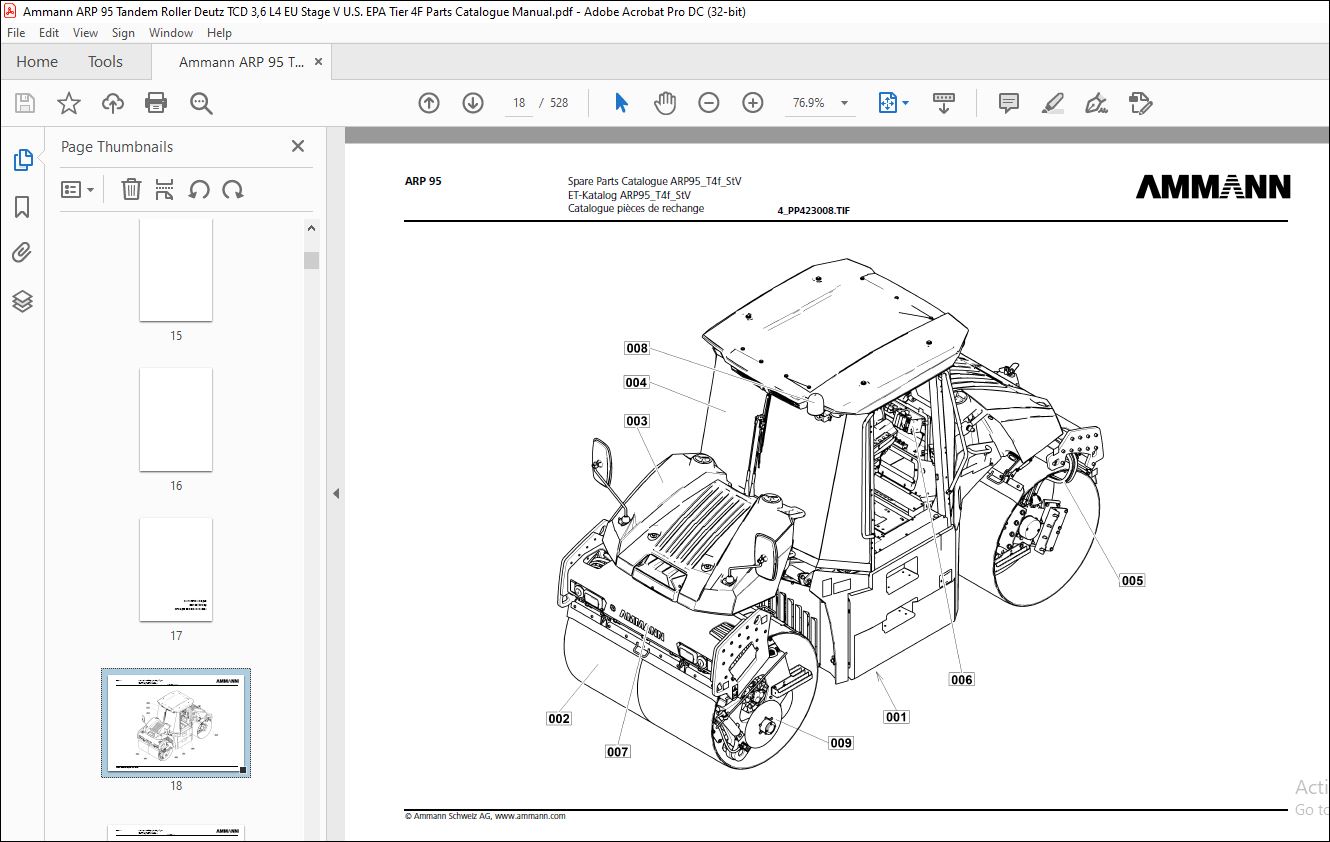
Task: Click part label 002 in diagram
Action: 558,718
